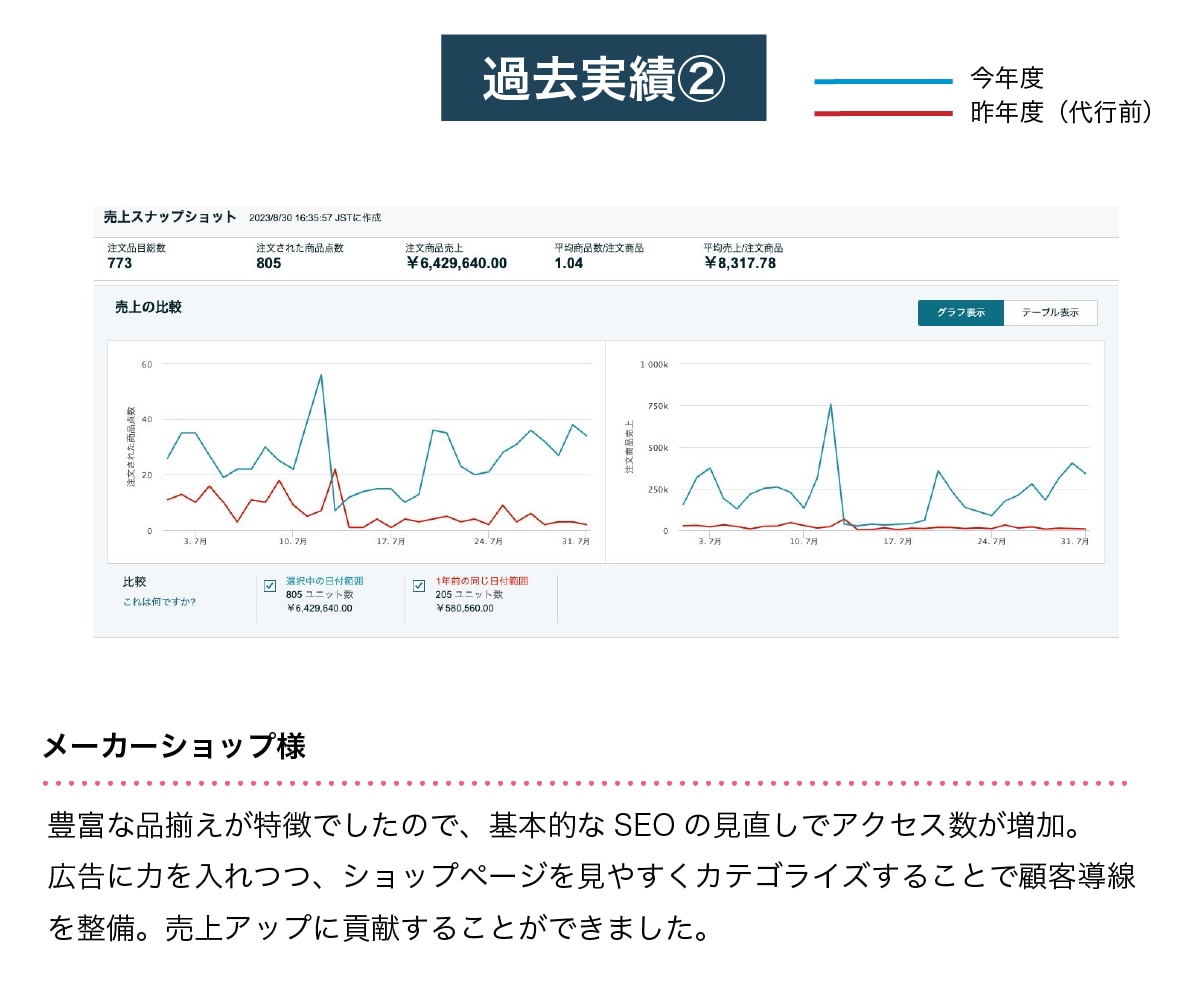Switch to グラフ表示 view
This screenshot has width=1200, height=1000.
click(x=960, y=313)
